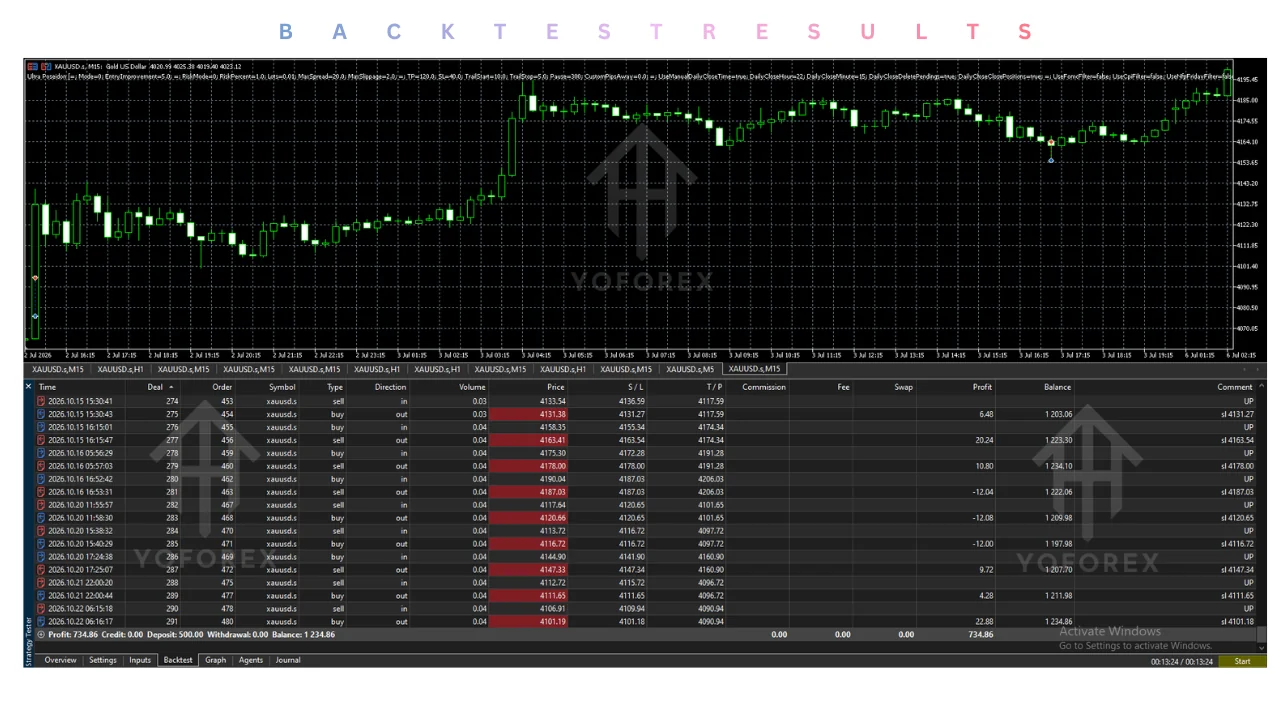Click the sell deal icon for deal 288

tap(41, 583)
